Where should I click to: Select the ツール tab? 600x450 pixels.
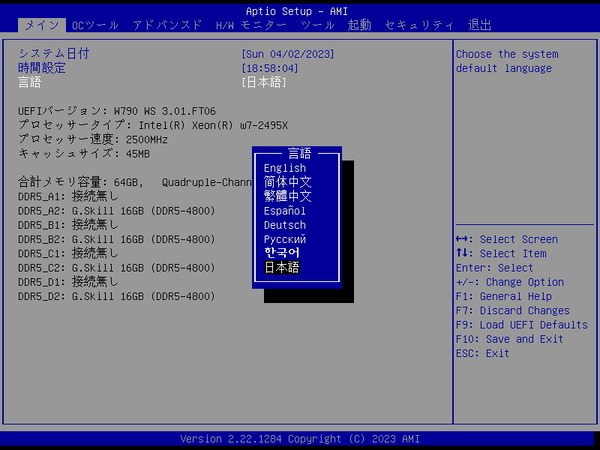pos(317,25)
